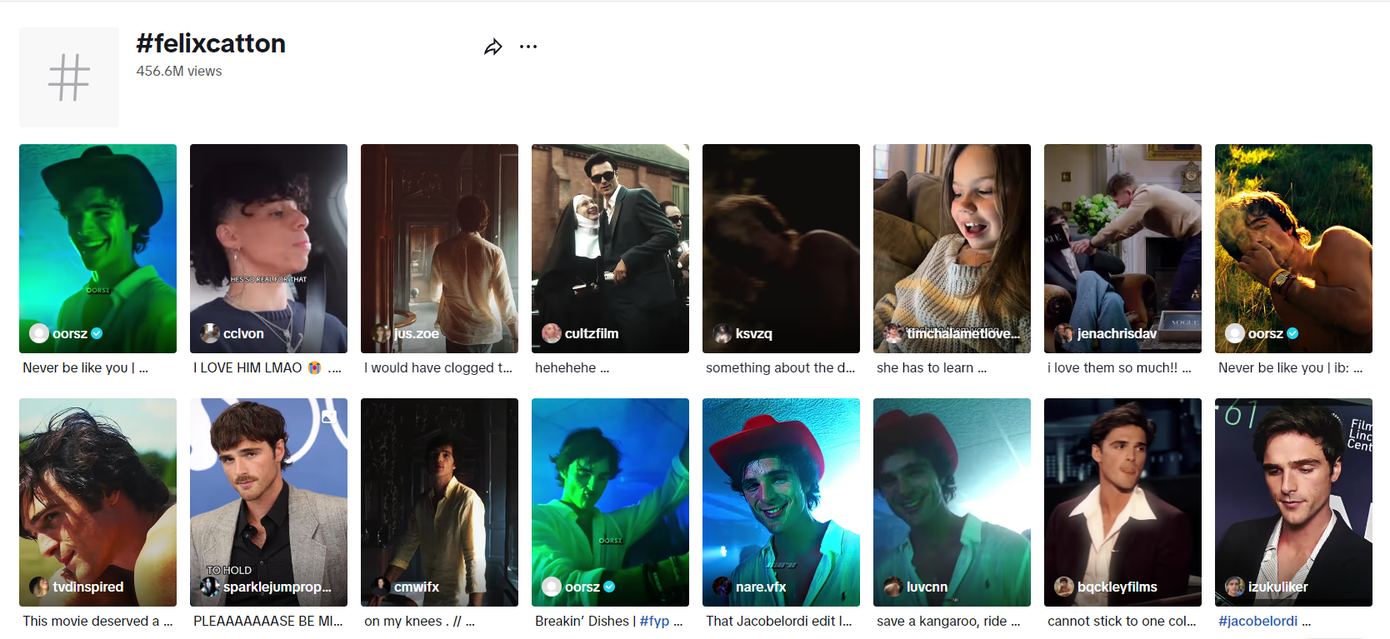This screenshot has width=1390, height=639.
Task: Click the photo carousel icon on sparklejumprop post
Action: [328, 417]
